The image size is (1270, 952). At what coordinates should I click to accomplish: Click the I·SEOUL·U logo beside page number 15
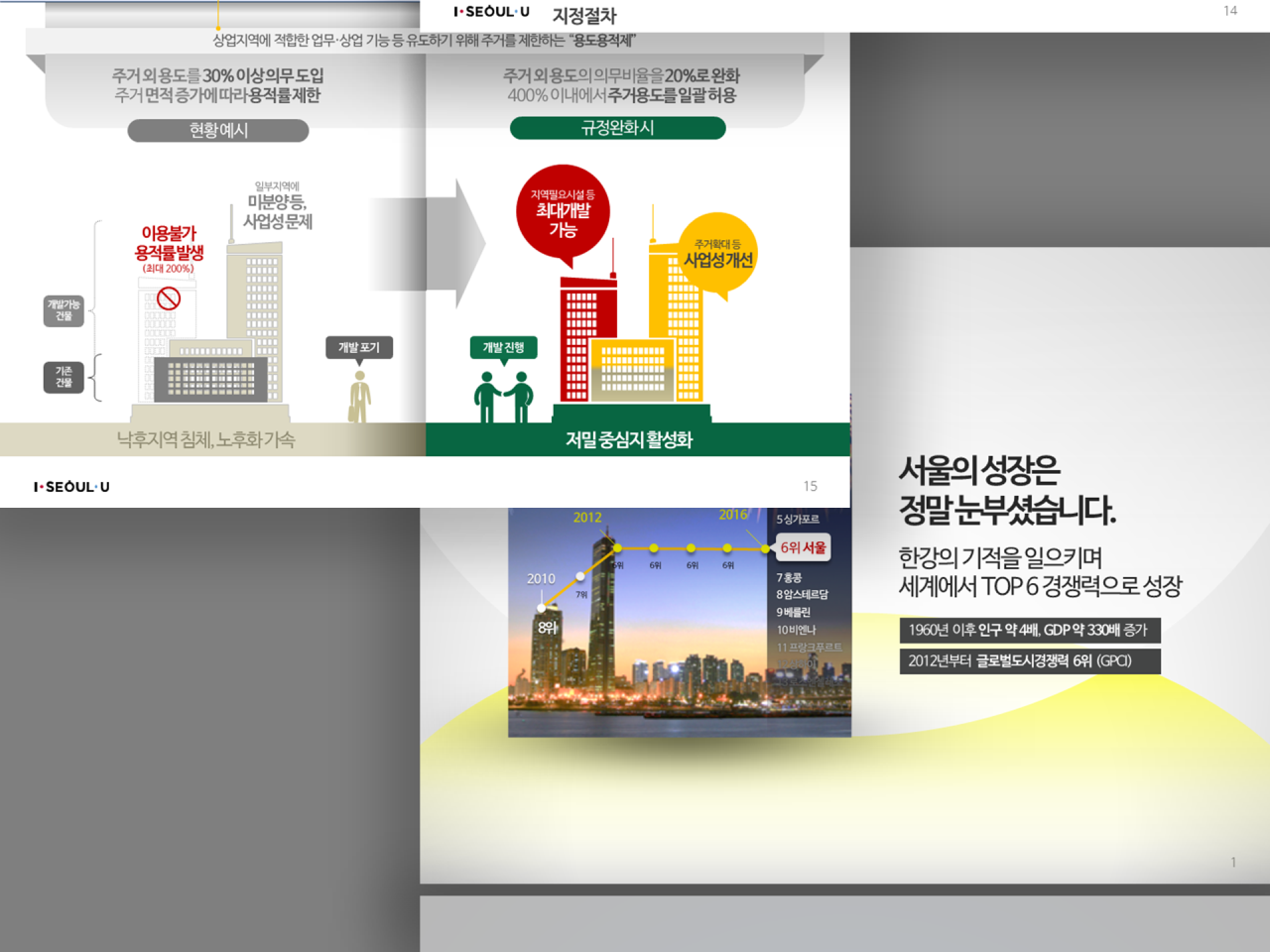click(x=71, y=487)
